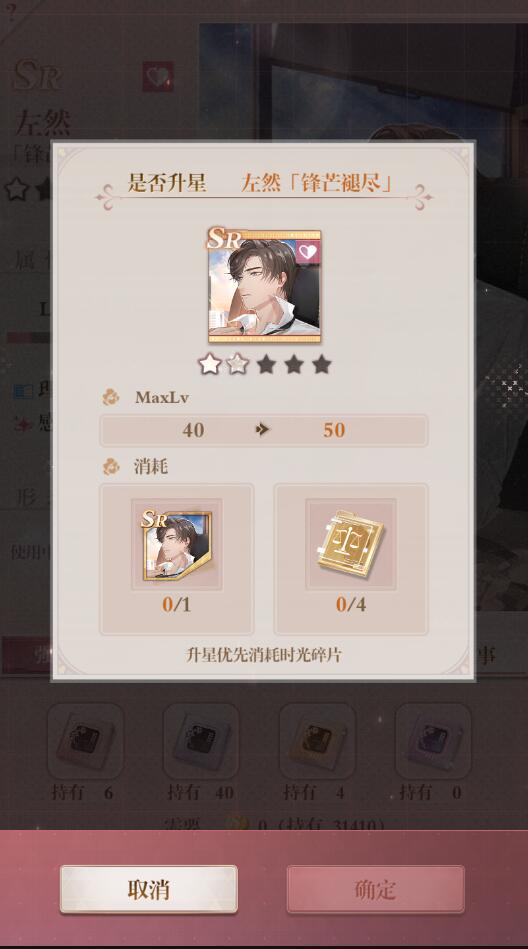Tap the material icon with 持有 6
Image resolution: width=528 pixels, height=949 pixels.
(85, 741)
